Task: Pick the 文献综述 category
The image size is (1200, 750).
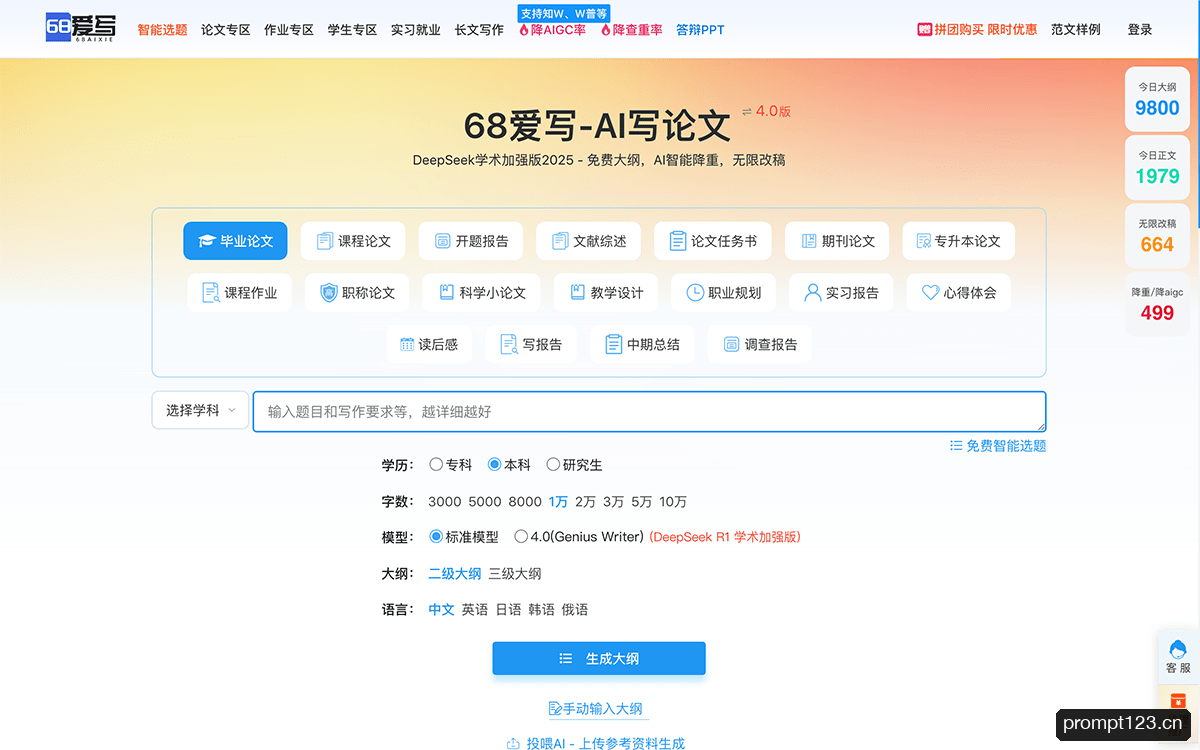Action: click(588, 241)
